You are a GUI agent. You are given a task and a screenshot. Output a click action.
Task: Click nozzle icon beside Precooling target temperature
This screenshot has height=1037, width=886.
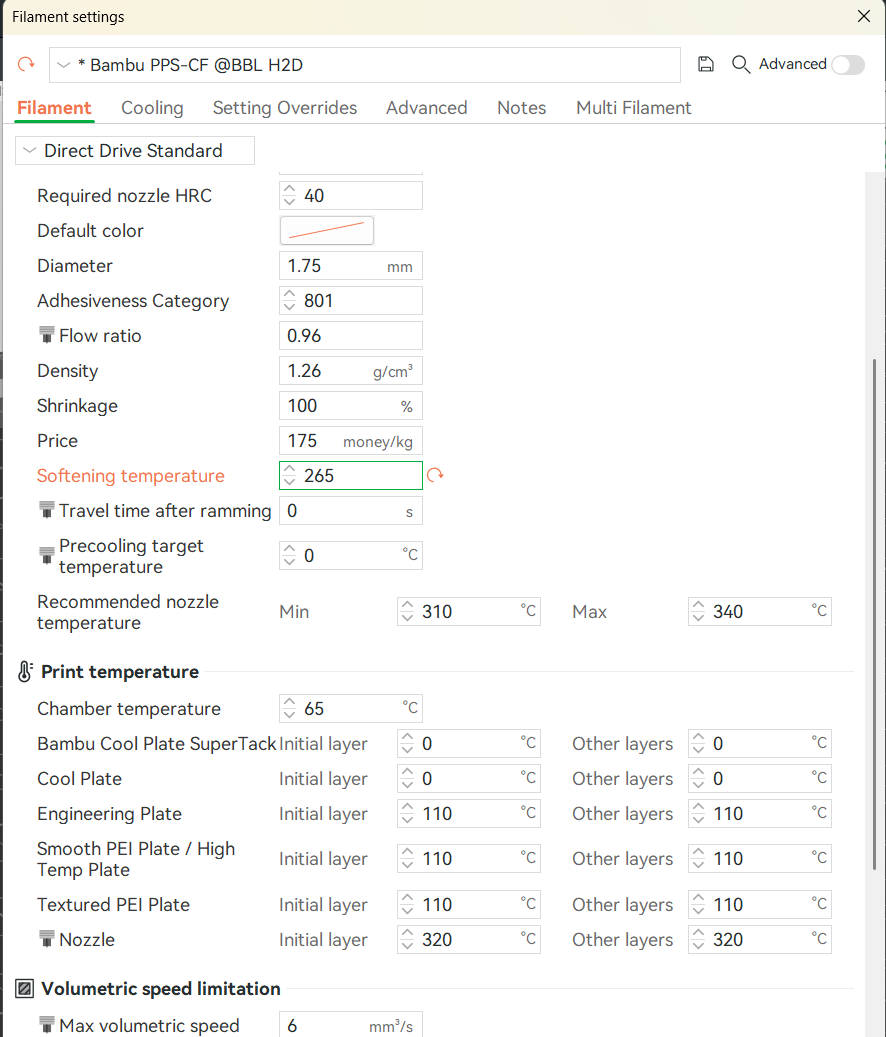click(46, 556)
